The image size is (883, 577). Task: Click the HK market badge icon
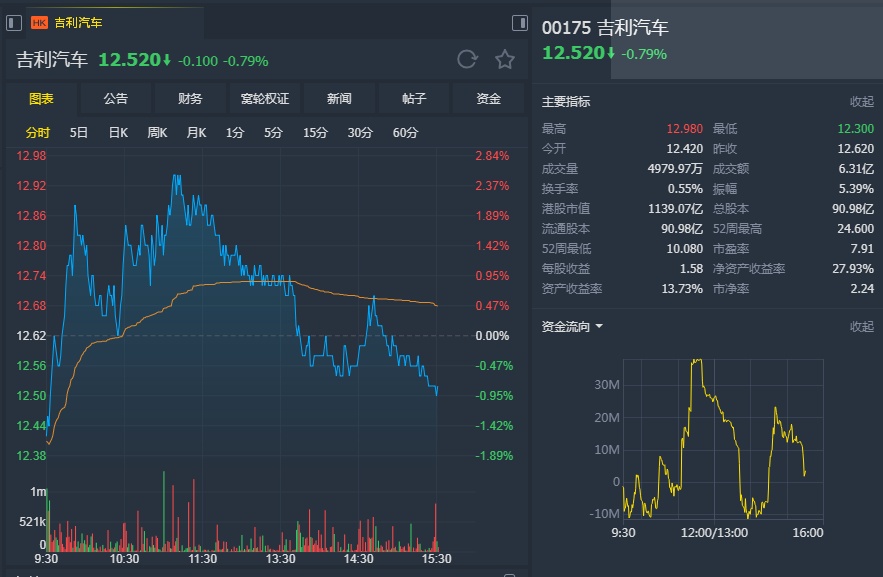[39, 22]
